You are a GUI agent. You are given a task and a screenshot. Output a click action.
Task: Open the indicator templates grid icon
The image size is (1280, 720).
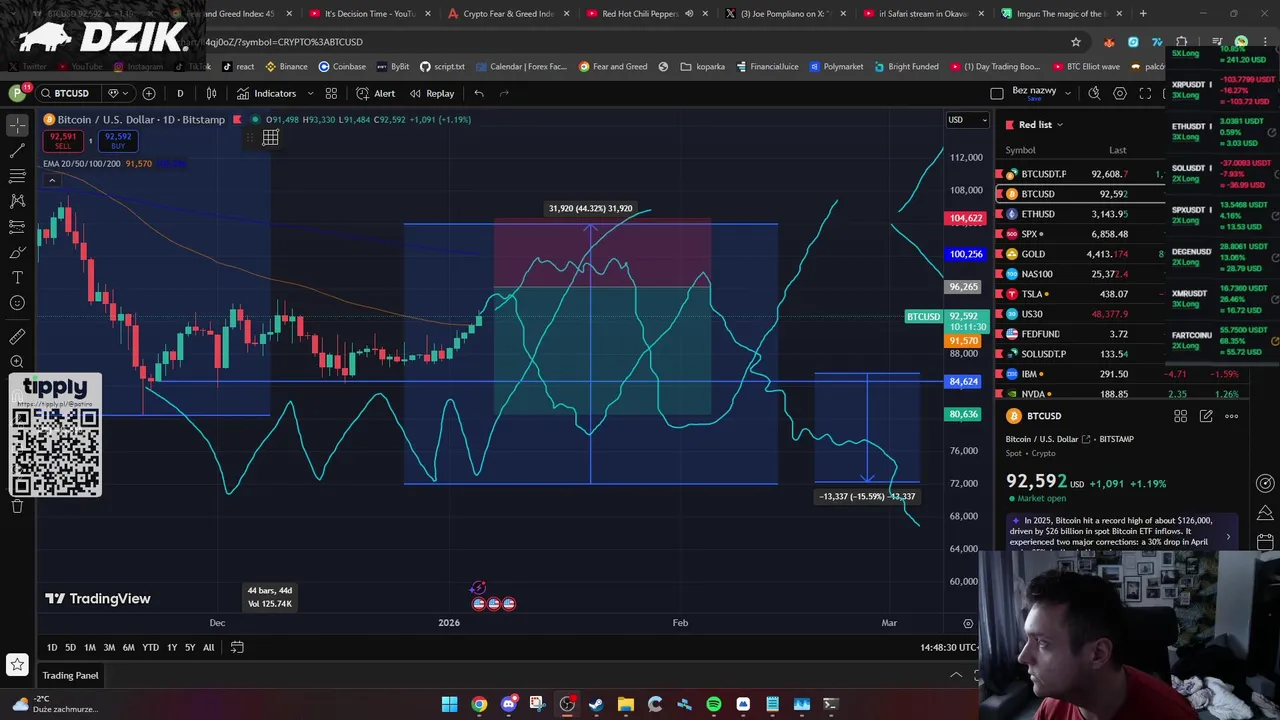tap(331, 93)
